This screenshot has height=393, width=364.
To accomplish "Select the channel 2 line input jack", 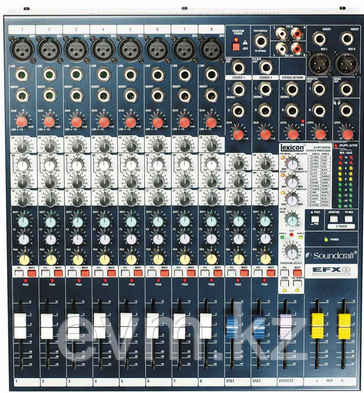I will tap(50, 75).
